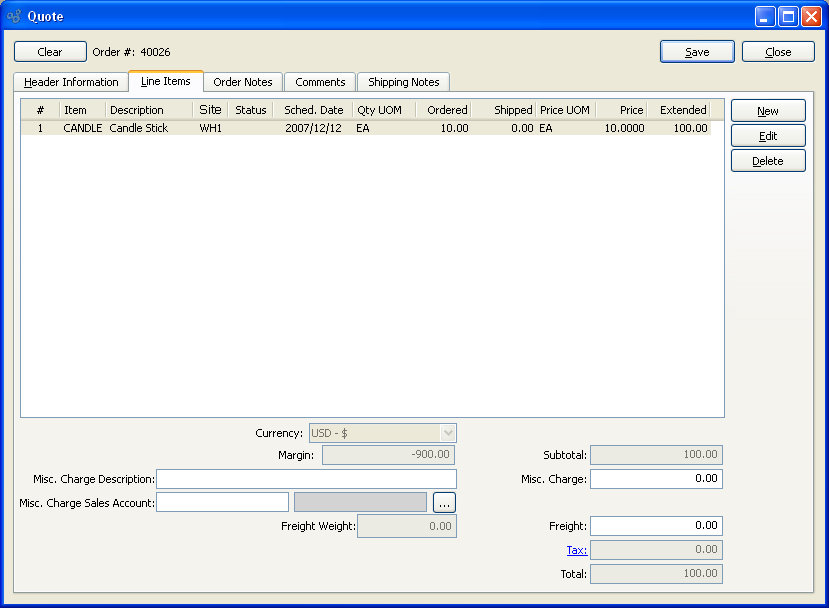Click the Freight amount field
The image size is (829, 608).
[656, 526]
